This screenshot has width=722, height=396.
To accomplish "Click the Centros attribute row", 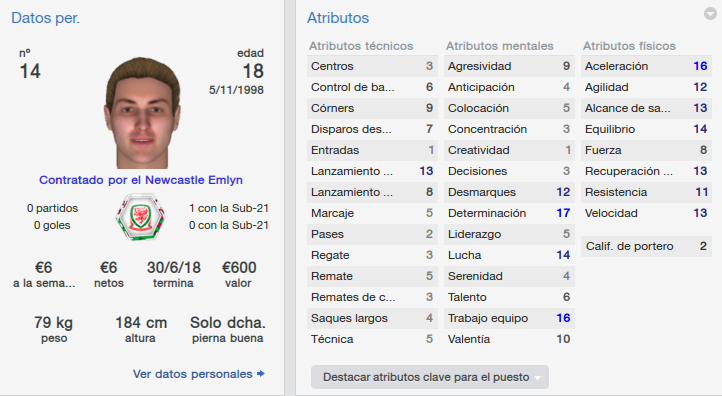I will (x=372, y=66).
